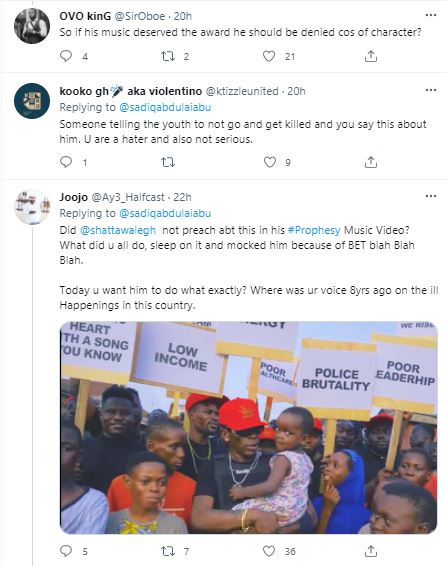Share kooko gh's tweet

tap(370, 162)
